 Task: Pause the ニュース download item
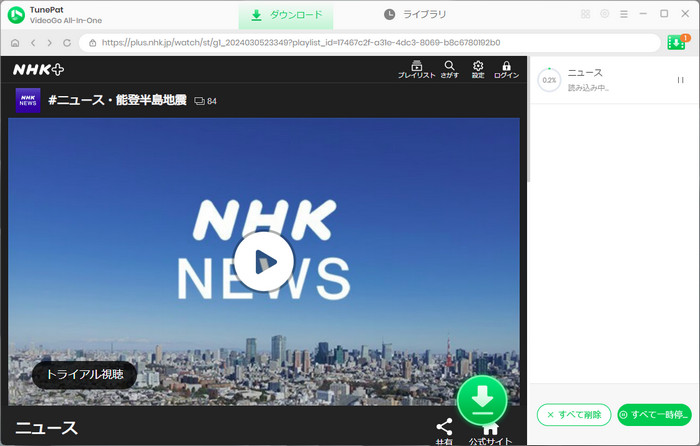pyautogui.click(x=680, y=80)
